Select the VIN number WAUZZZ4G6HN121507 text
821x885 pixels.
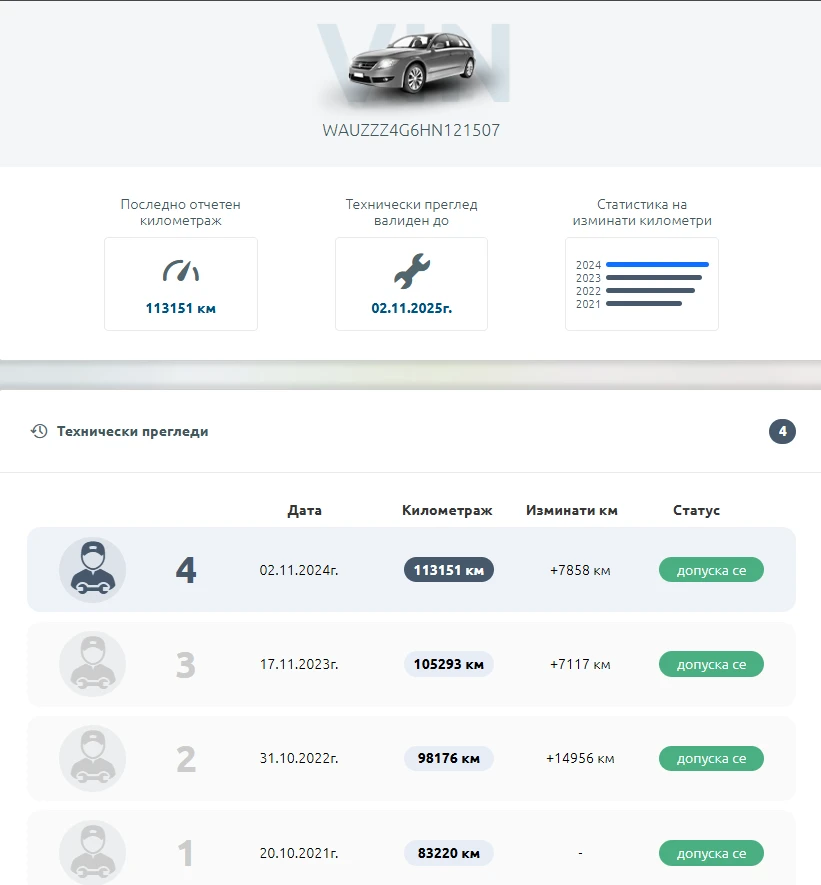tap(411, 130)
